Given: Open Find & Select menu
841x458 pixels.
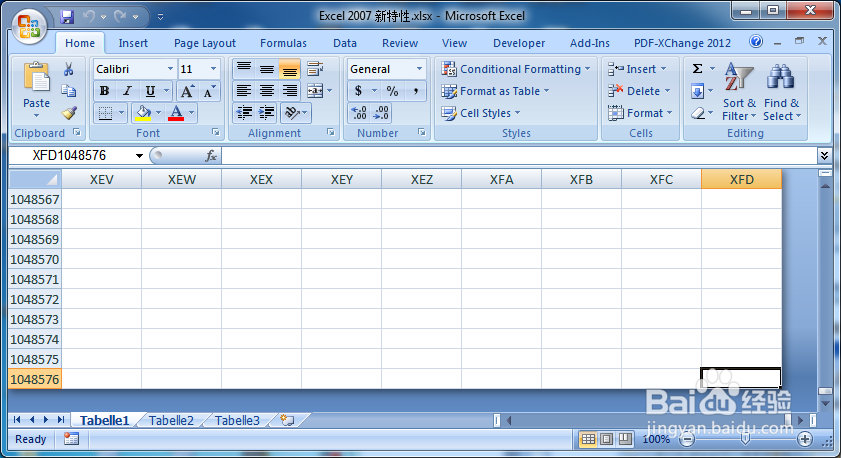Looking at the screenshot, I should point(781,92).
